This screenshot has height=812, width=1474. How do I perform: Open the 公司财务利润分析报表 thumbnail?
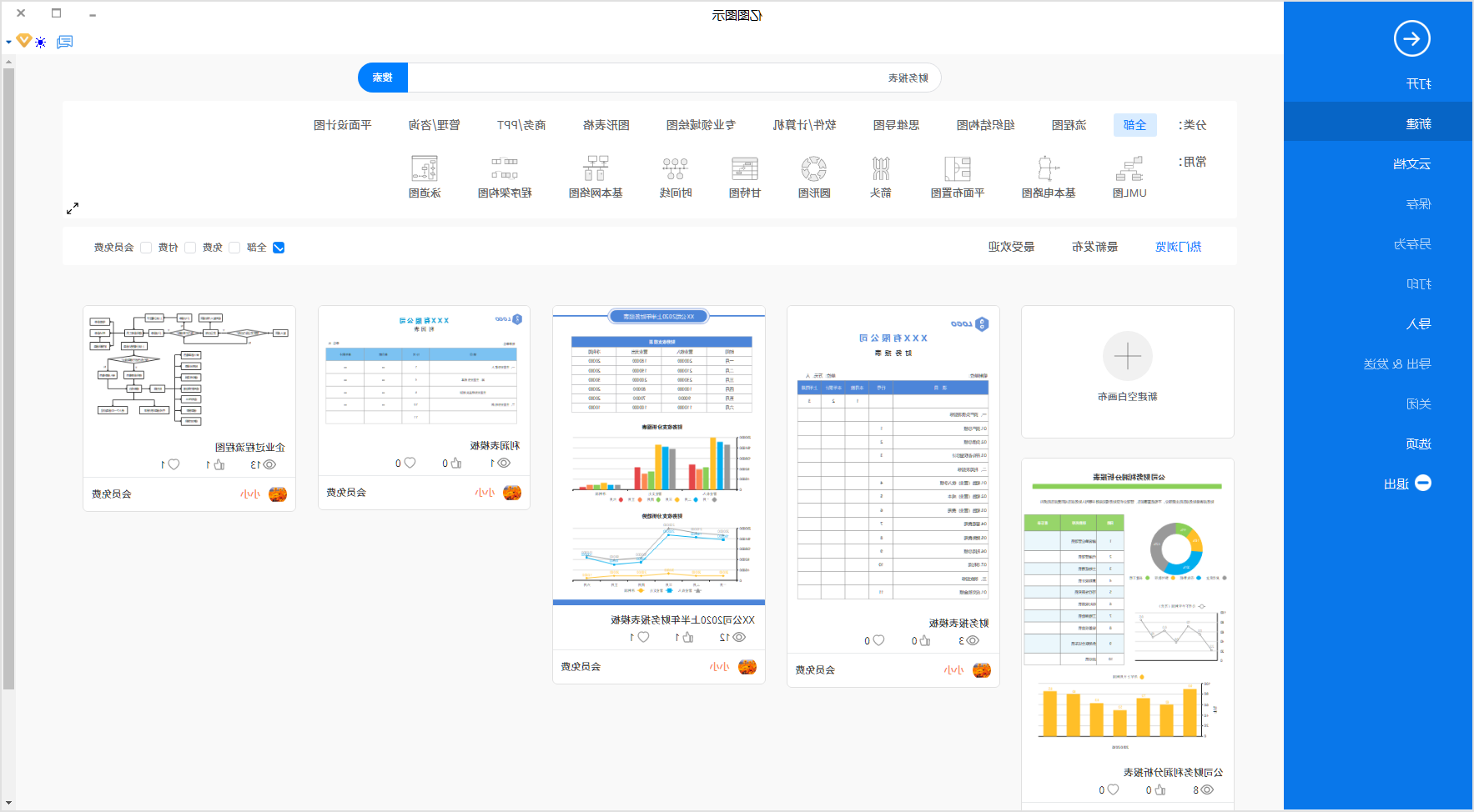point(1128,609)
